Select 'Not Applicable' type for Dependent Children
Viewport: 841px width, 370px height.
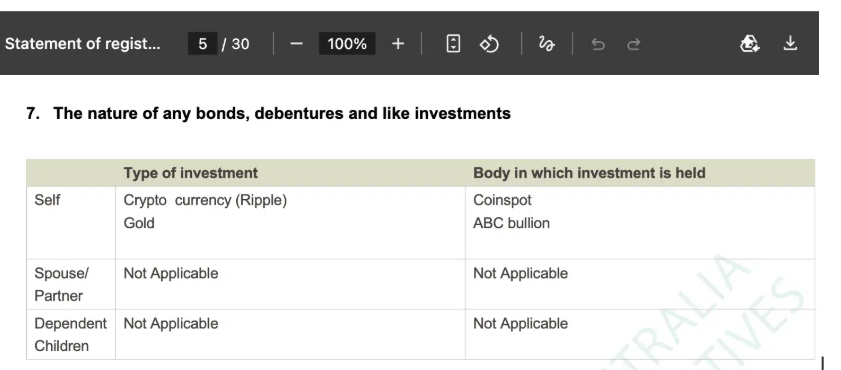point(171,324)
